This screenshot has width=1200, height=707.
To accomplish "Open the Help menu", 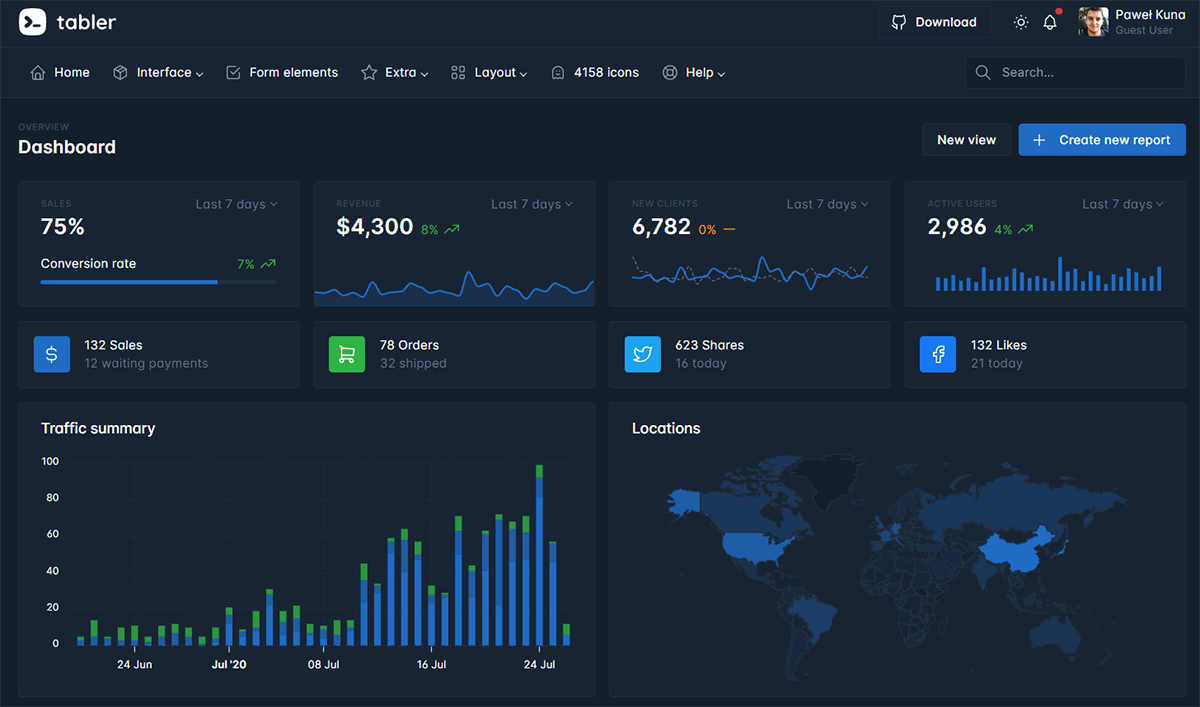I will tap(694, 72).
